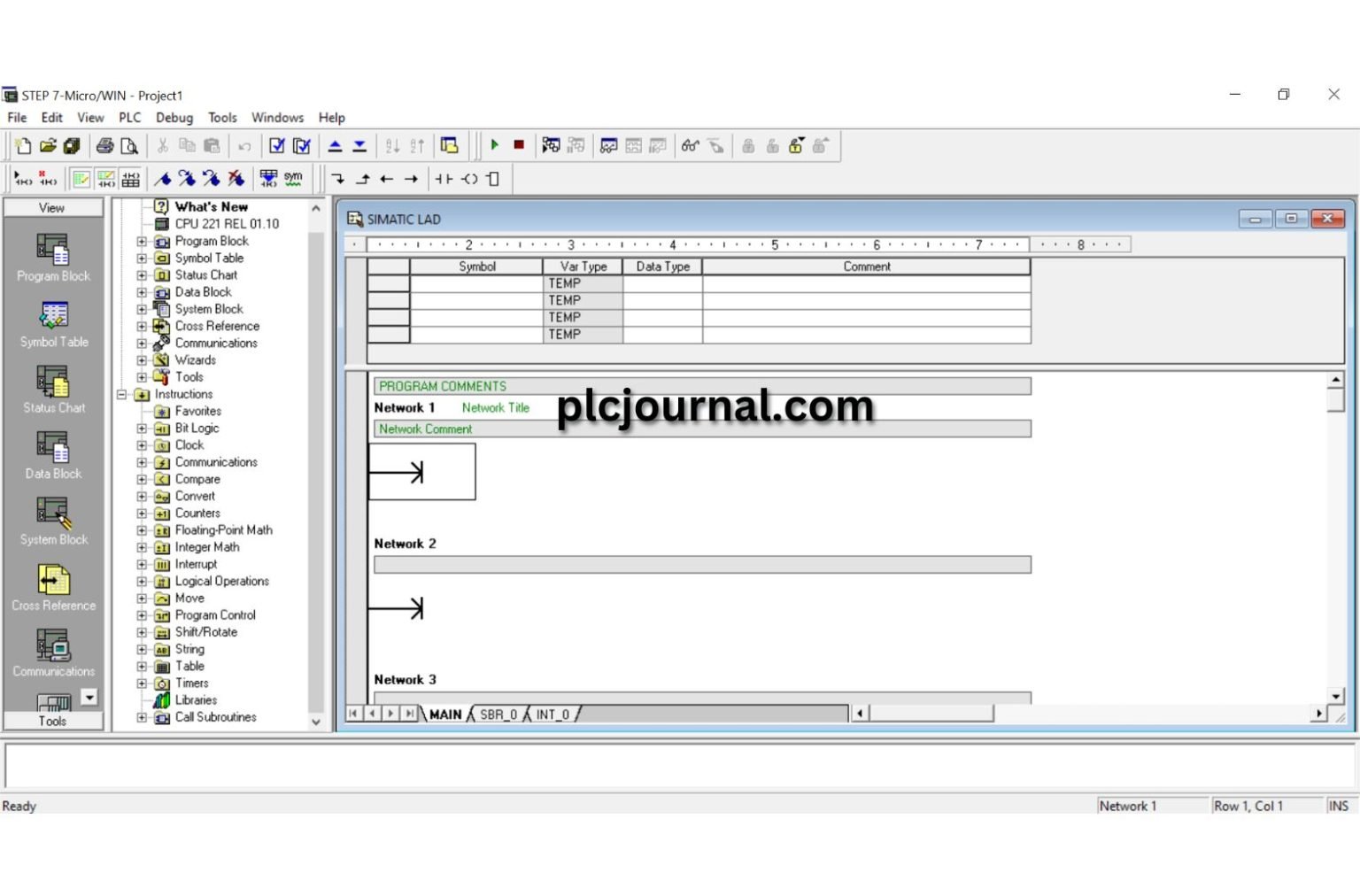Click the Open project folder icon
The width and height of the screenshot is (1360, 896).
[x=48, y=146]
